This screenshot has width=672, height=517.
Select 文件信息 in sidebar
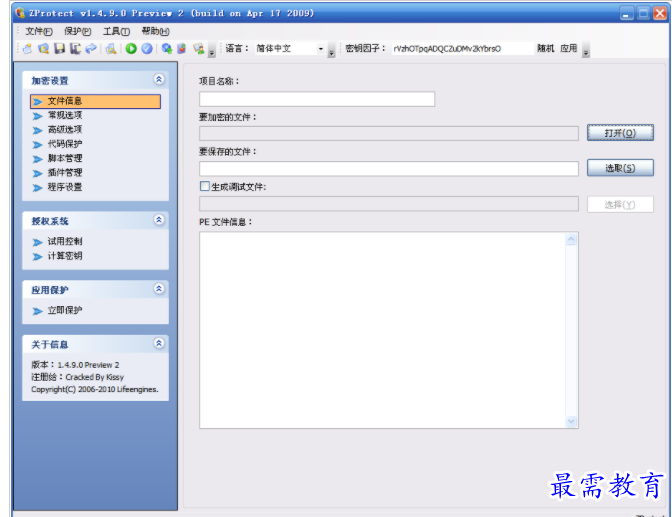coord(96,102)
